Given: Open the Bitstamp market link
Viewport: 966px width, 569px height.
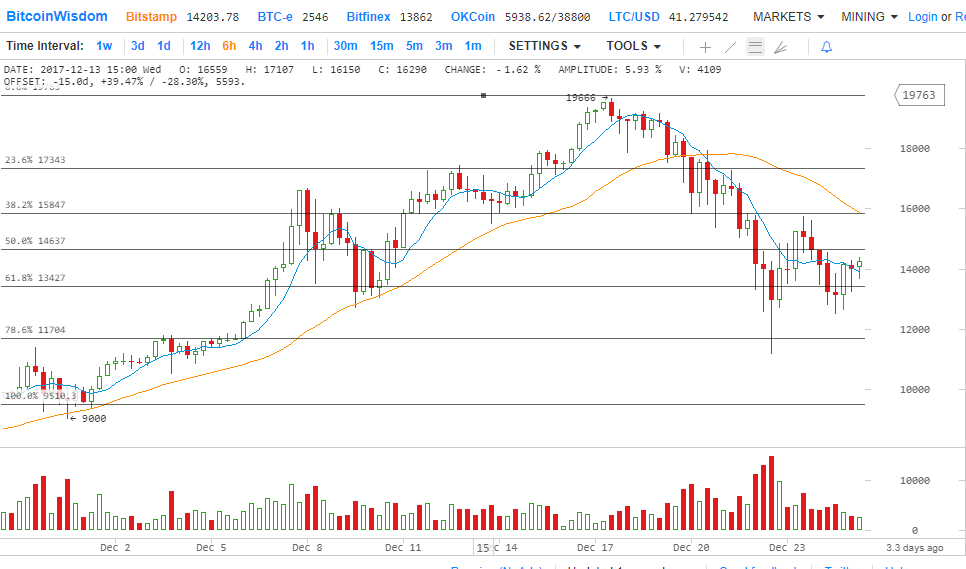Looking at the screenshot, I should 151,17.
